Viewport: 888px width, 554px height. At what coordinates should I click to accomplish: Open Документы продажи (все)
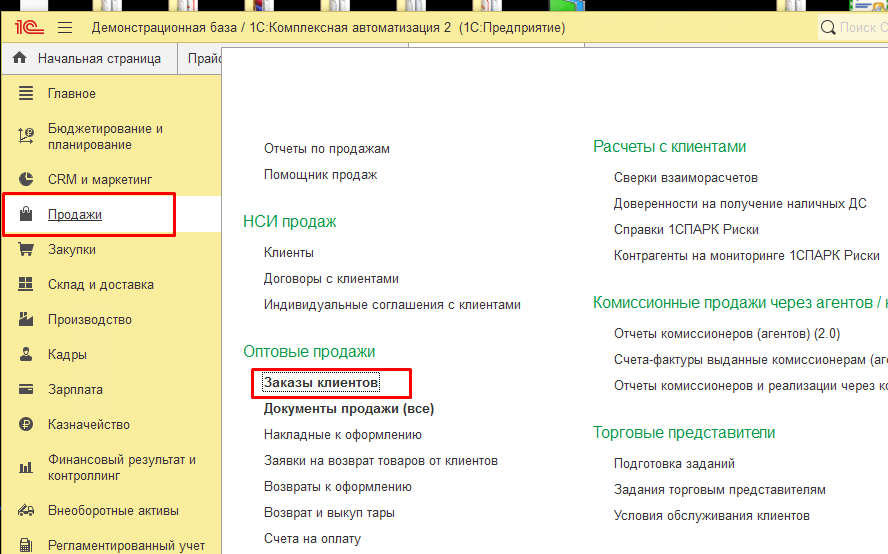349,409
